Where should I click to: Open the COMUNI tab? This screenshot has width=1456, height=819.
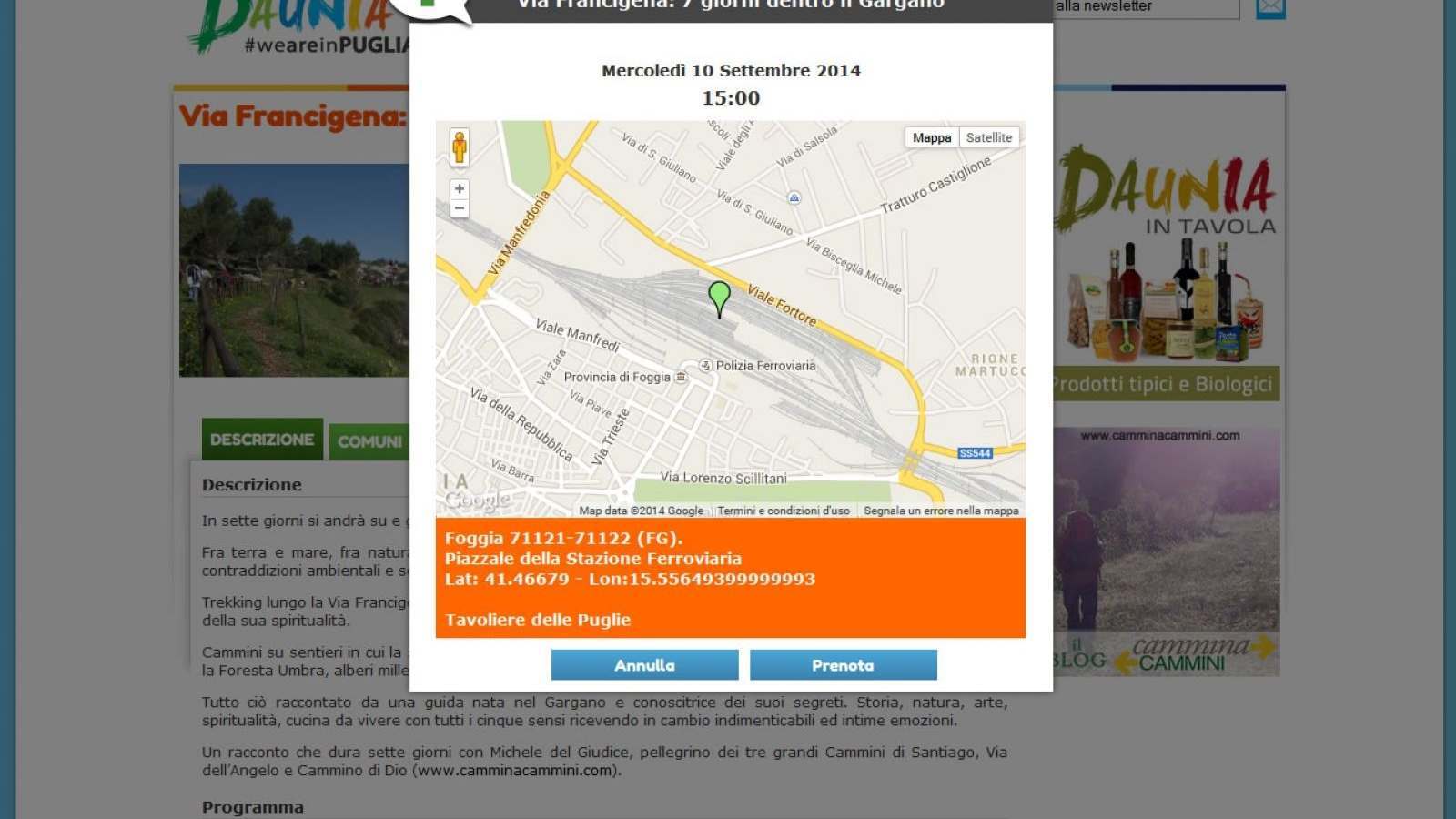click(369, 441)
